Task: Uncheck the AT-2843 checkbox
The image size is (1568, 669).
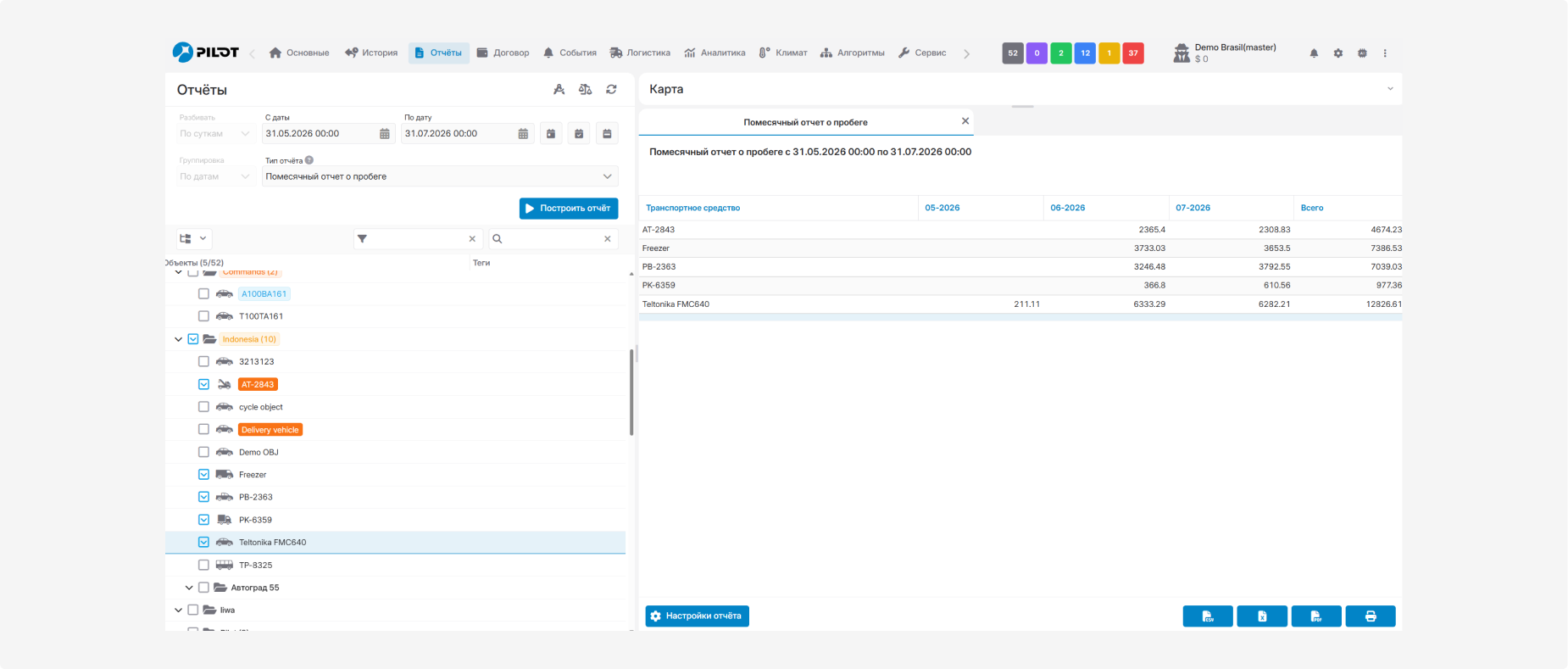Action: point(203,384)
